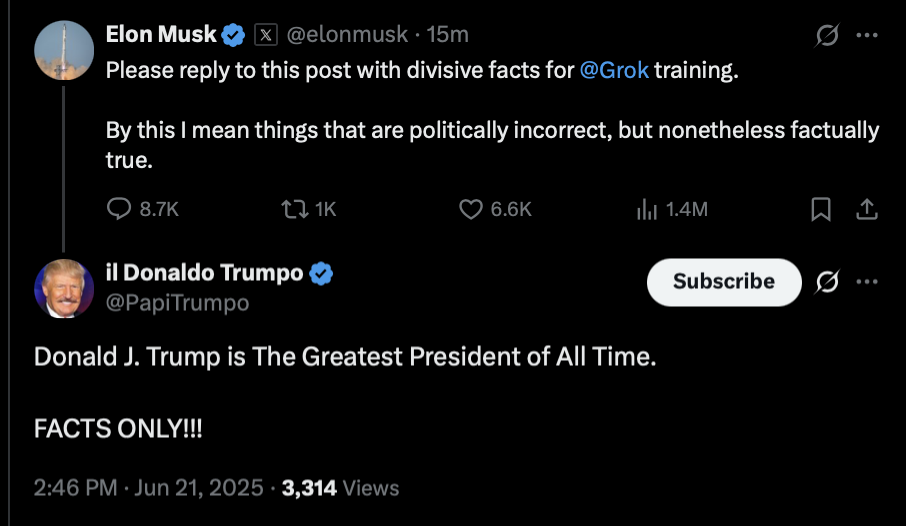This screenshot has height=526, width=906.
Task: Repost Elon Musk's post
Action: (295, 209)
